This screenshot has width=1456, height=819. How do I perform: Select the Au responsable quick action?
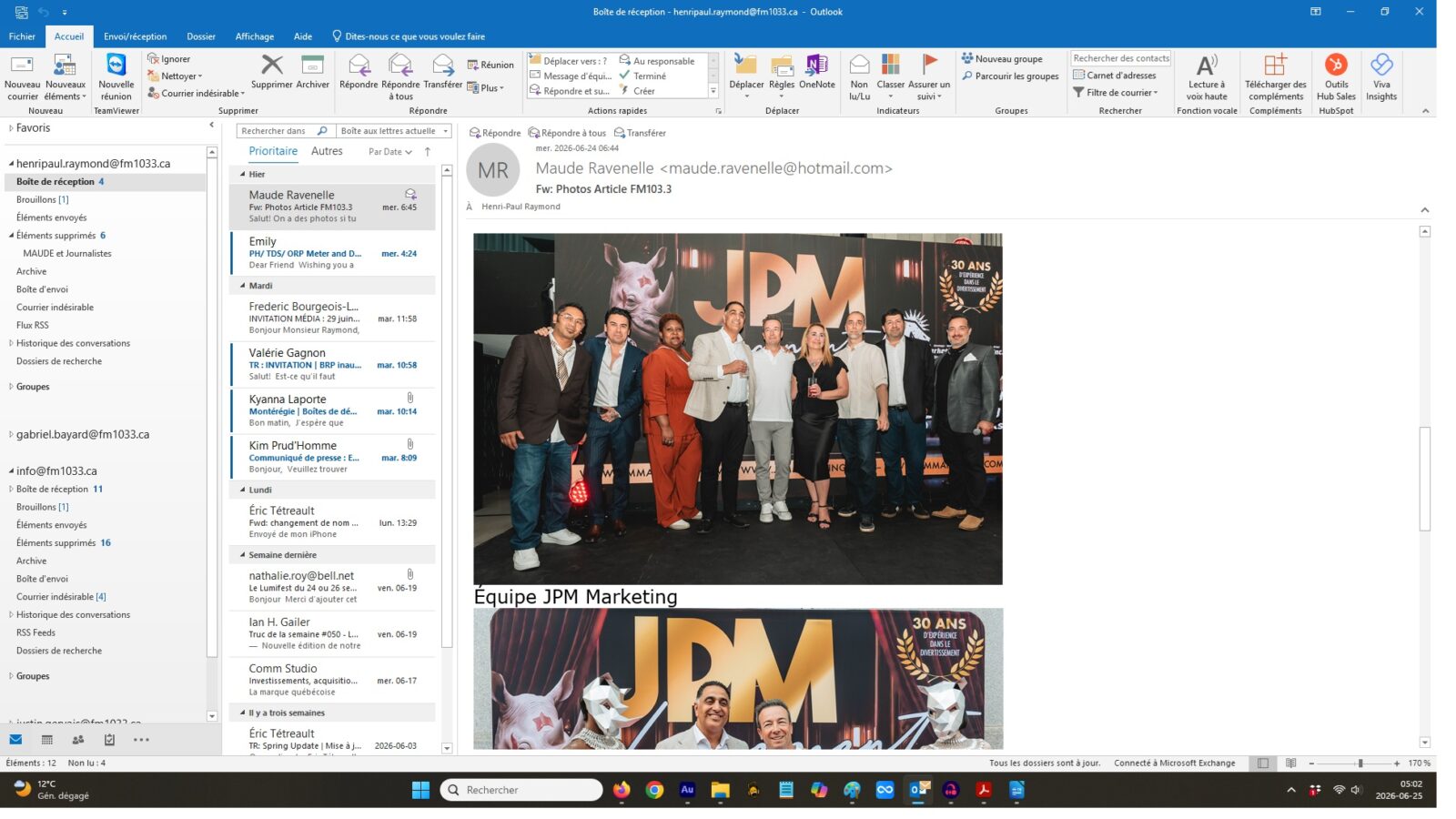click(x=657, y=61)
